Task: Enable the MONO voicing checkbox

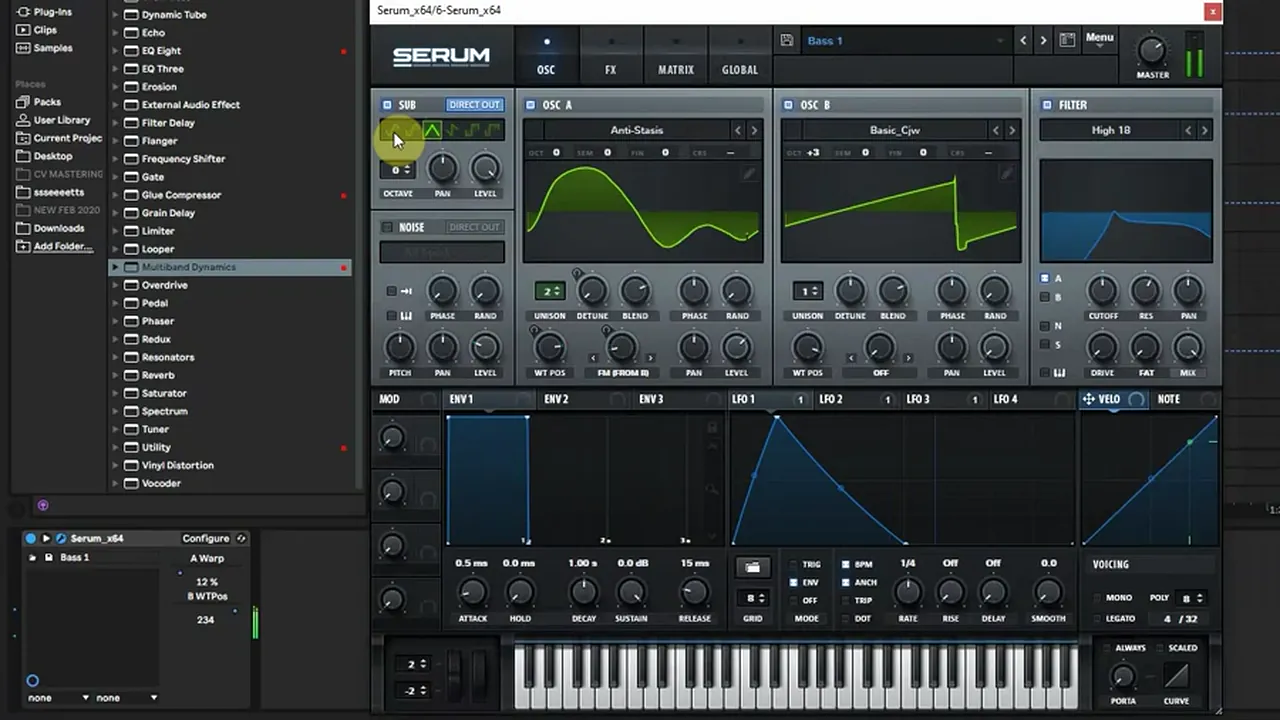Action: [1097, 598]
